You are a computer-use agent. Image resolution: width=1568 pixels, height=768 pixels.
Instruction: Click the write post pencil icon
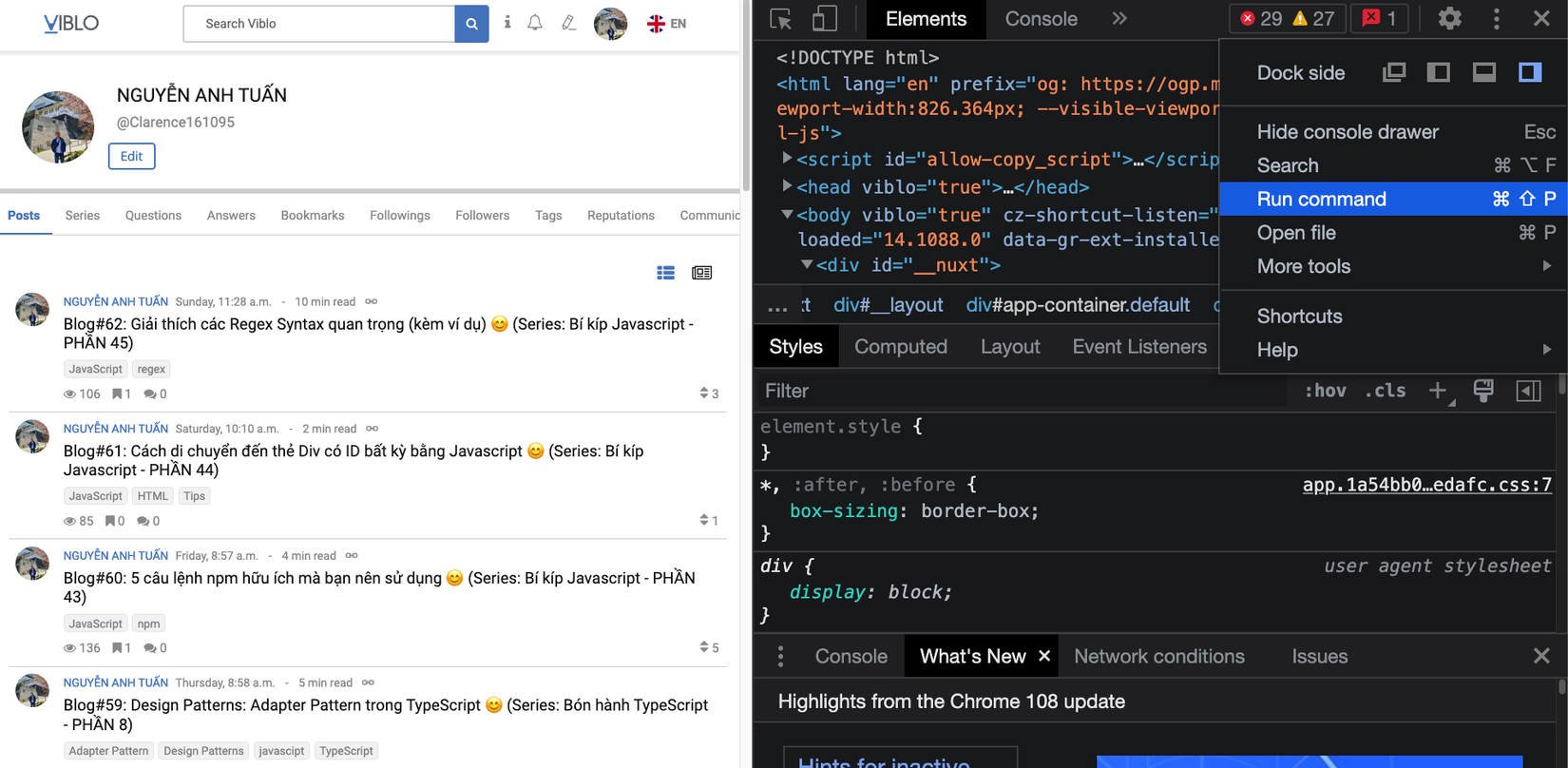point(568,23)
